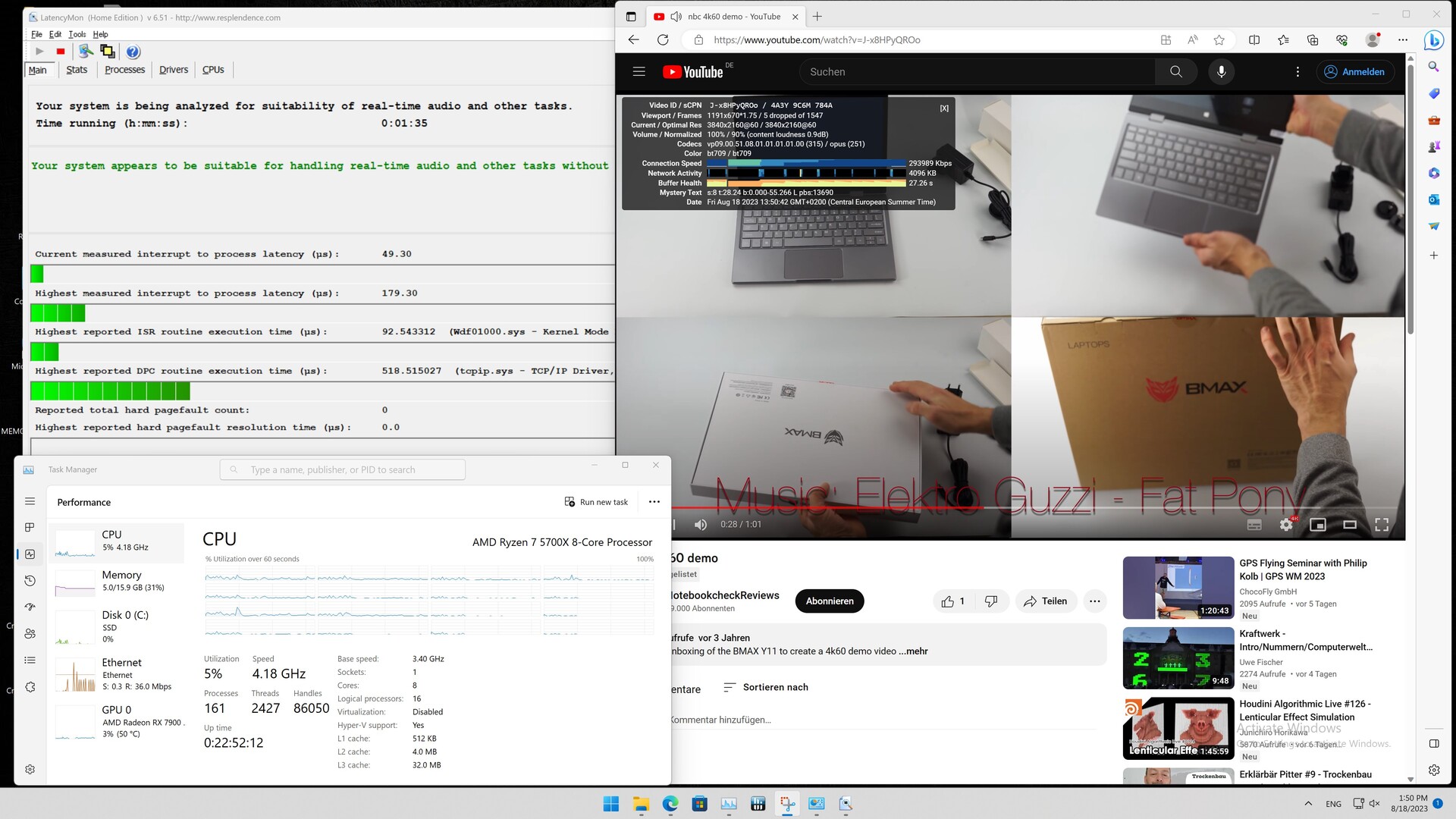Select Disk 0 (C:) performance item
The image size is (1456, 819).
point(118,626)
